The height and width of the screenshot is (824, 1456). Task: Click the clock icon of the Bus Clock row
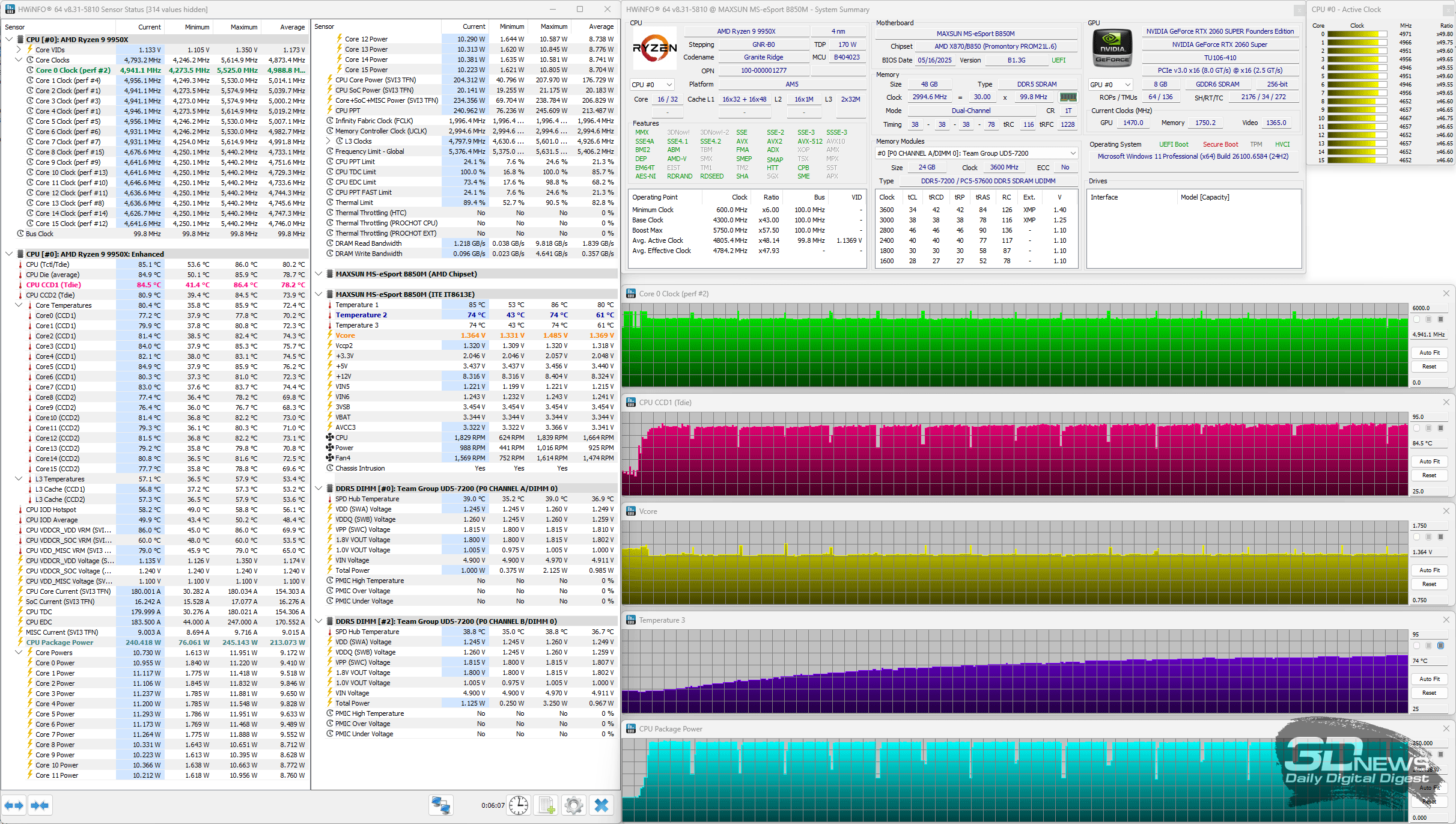[x=20, y=234]
